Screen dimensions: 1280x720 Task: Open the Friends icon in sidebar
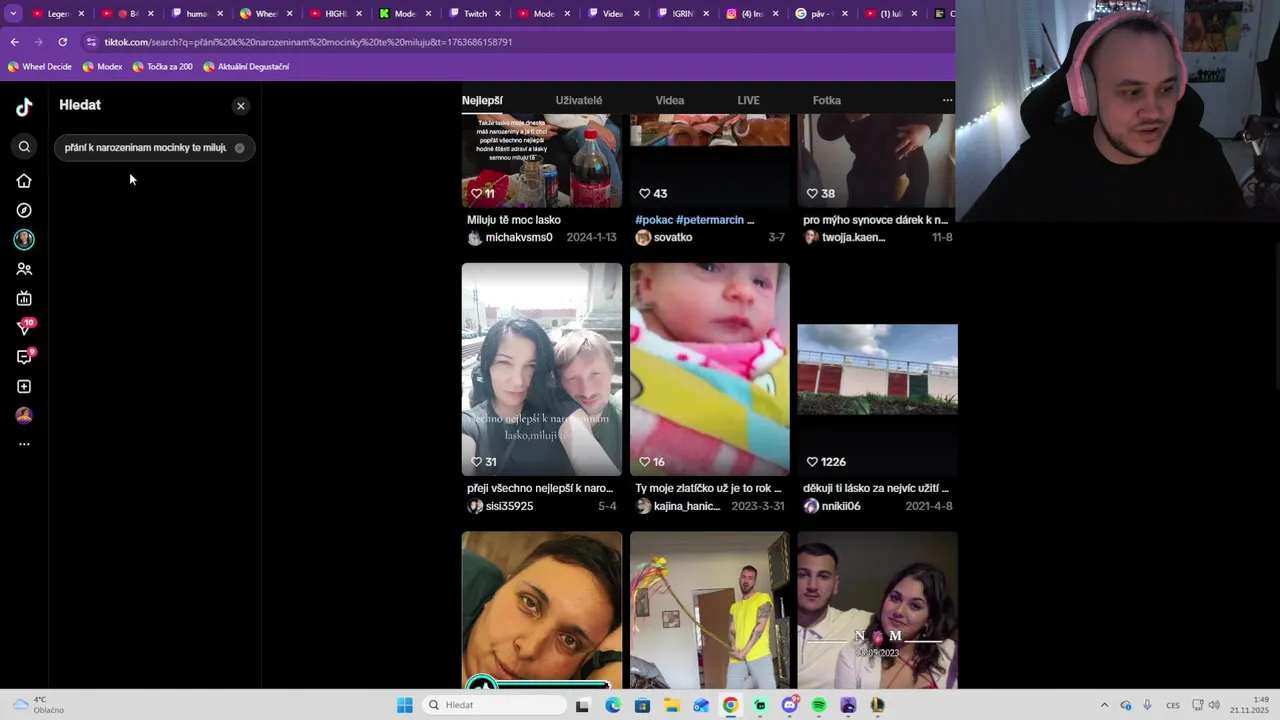tap(24, 269)
